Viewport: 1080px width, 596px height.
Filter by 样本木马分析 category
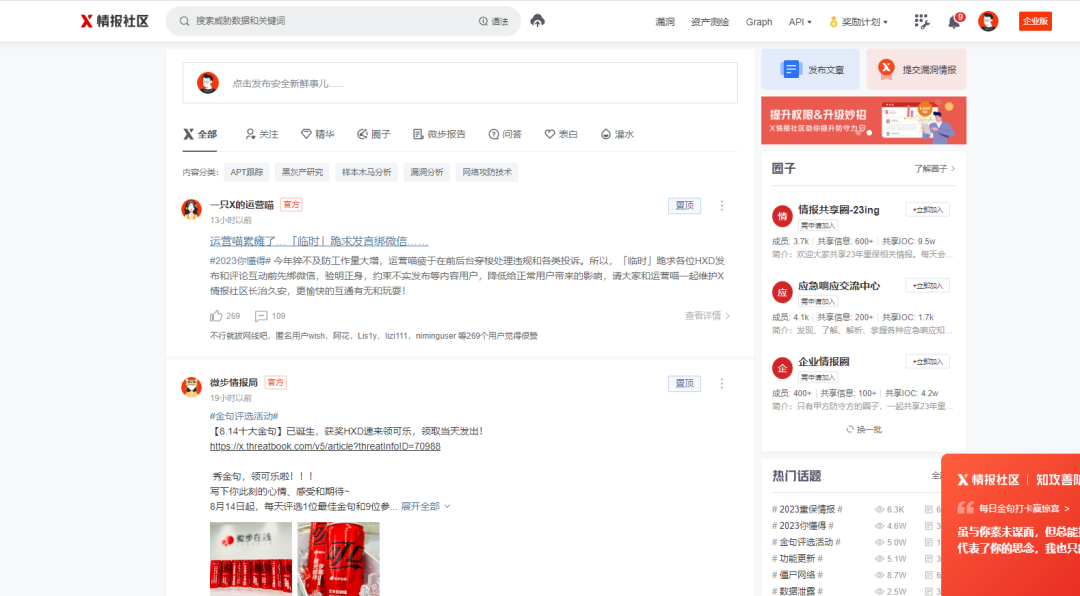pyautogui.click(x=366, y=172)
